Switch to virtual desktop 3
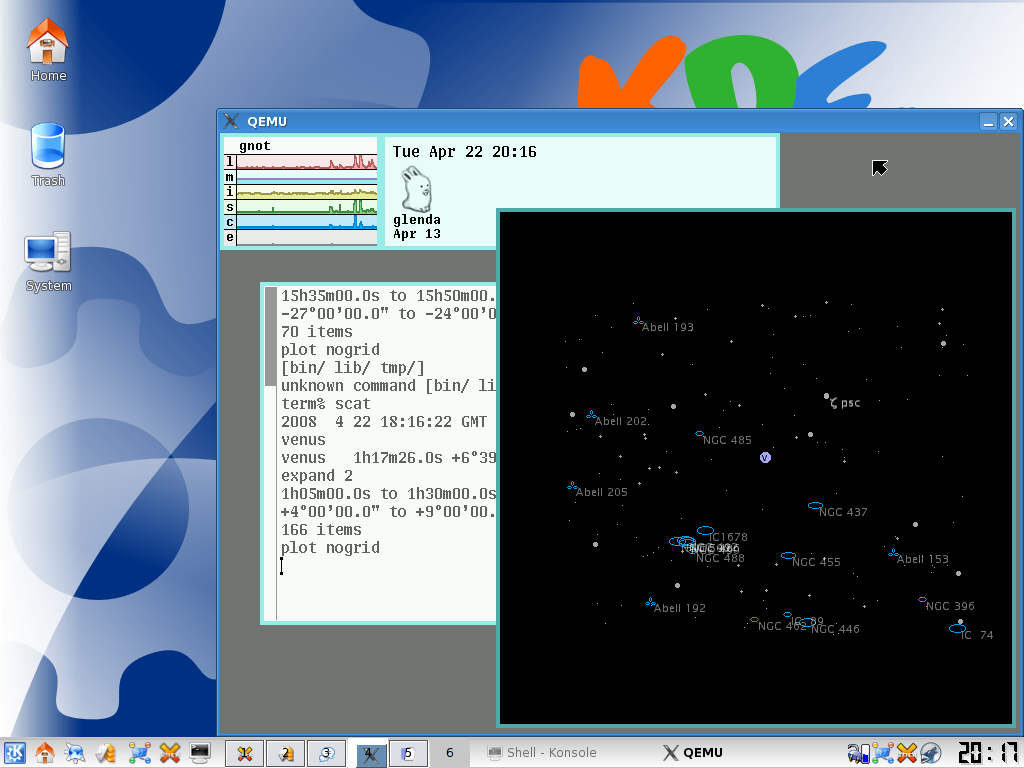 [x=327, y=753]
